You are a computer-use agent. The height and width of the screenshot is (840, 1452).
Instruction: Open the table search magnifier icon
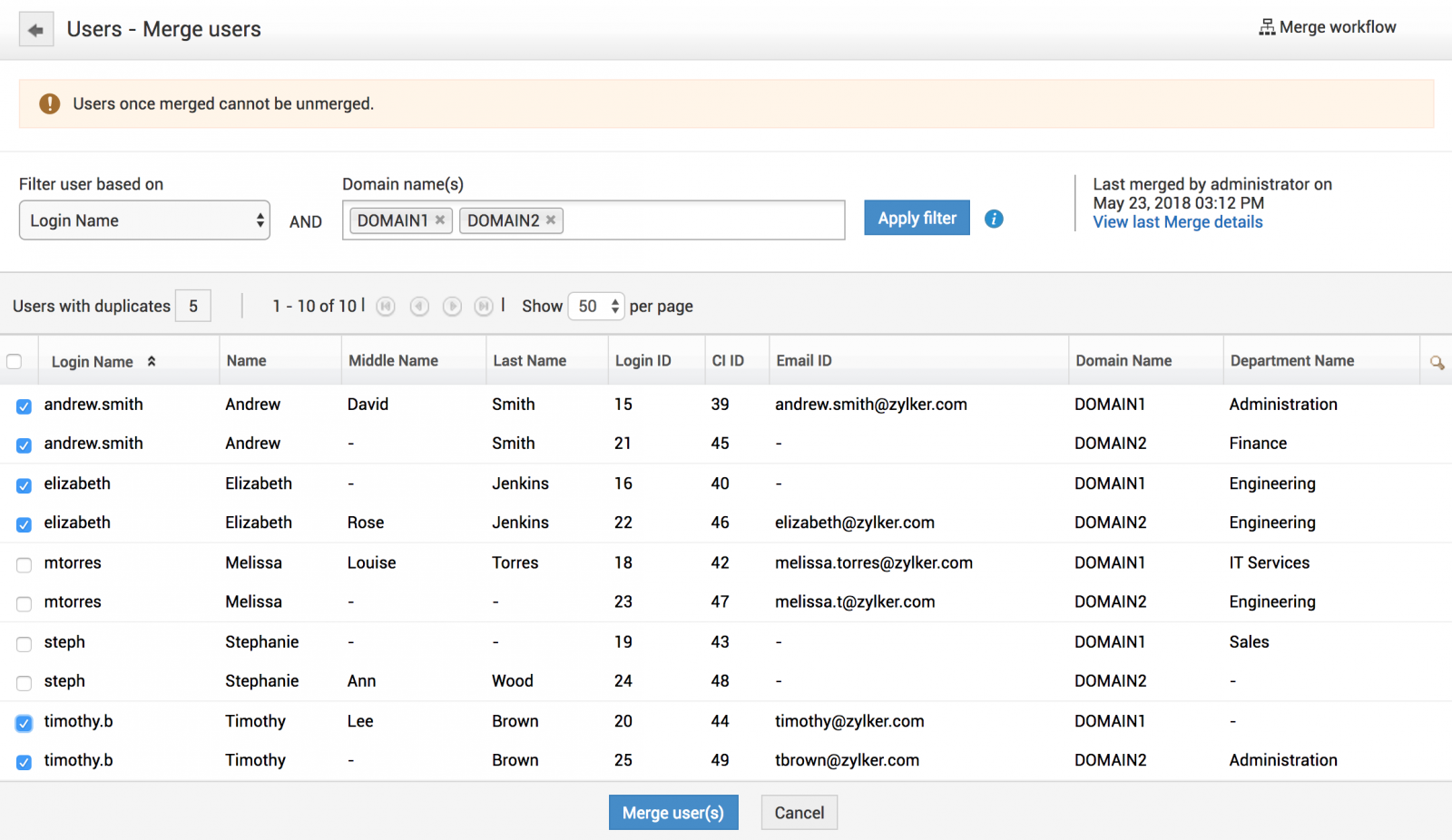point(1437,362)
